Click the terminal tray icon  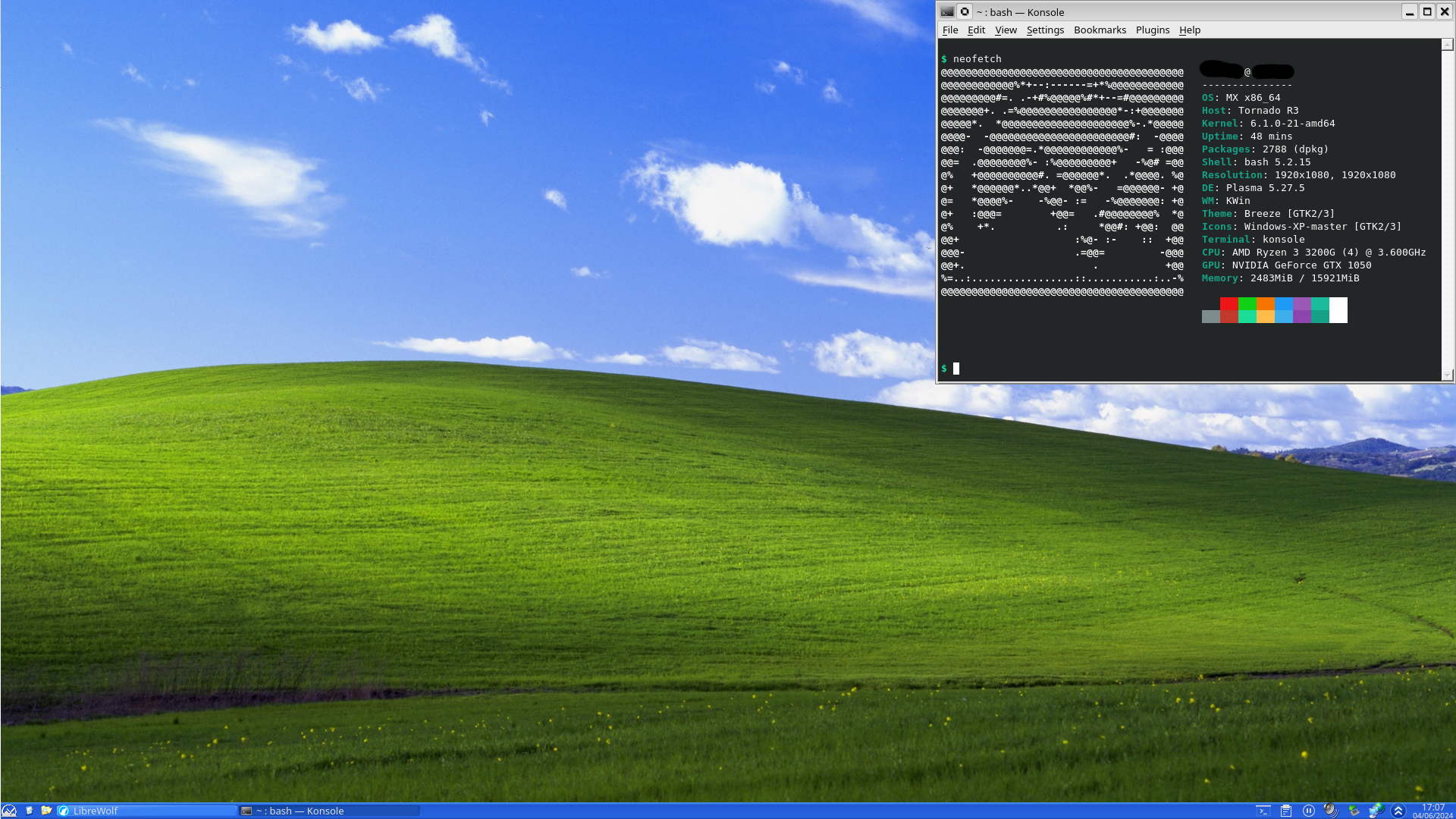coord(1263,811)
